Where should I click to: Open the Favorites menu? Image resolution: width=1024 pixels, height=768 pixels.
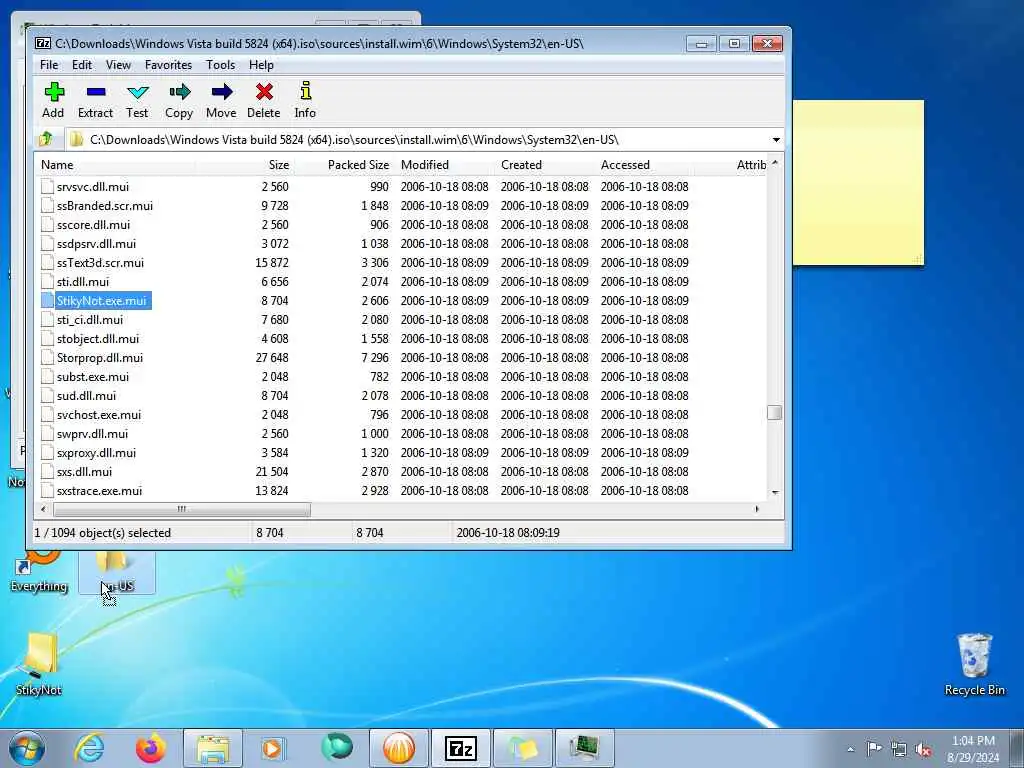click(x=168, y=65)
